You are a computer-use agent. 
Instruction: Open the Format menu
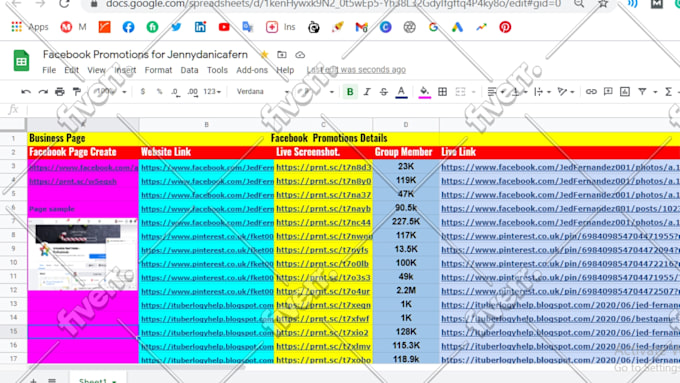coord(158,70)
